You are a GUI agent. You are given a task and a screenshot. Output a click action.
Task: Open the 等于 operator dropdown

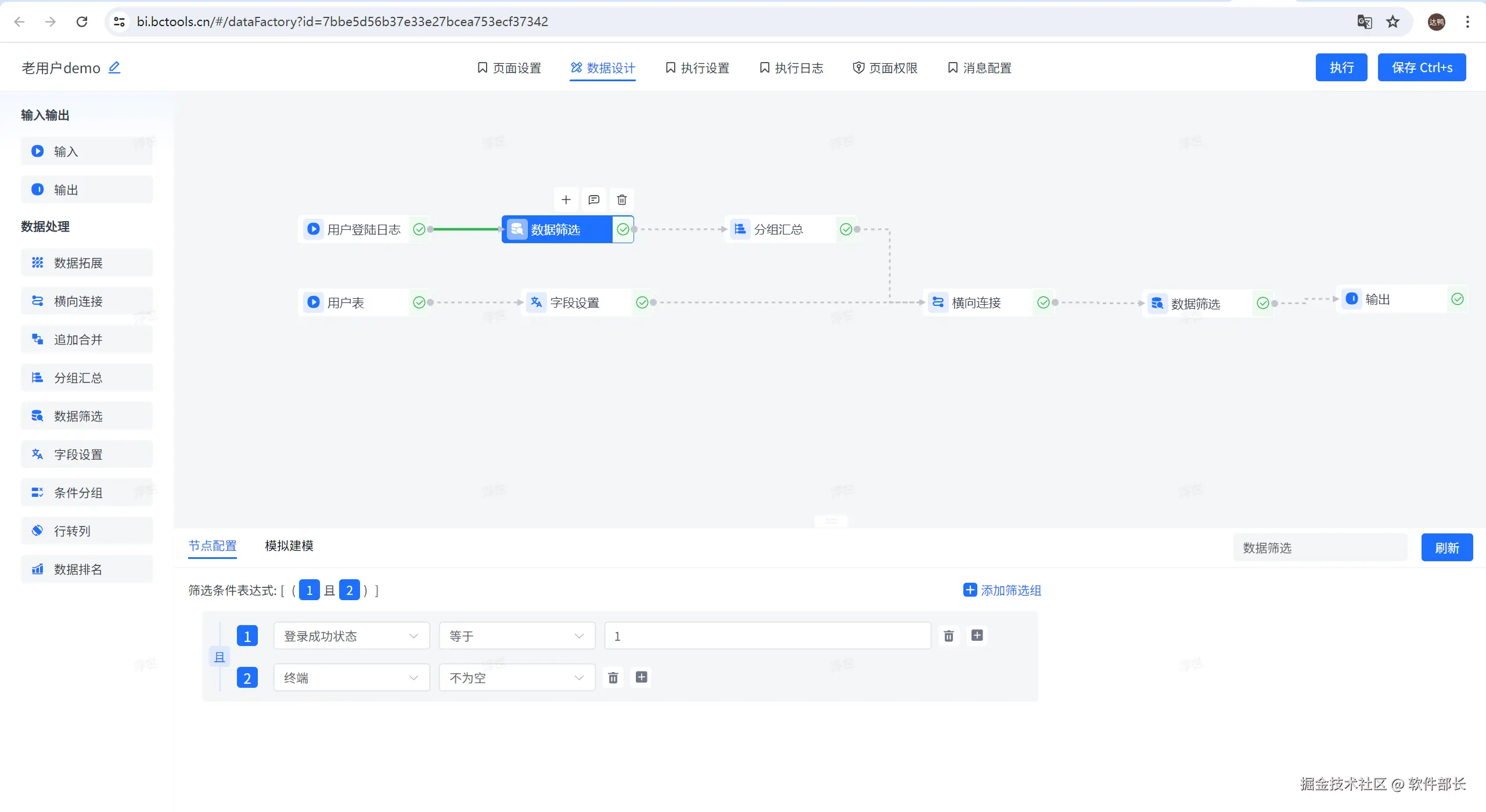click(516, 636)
